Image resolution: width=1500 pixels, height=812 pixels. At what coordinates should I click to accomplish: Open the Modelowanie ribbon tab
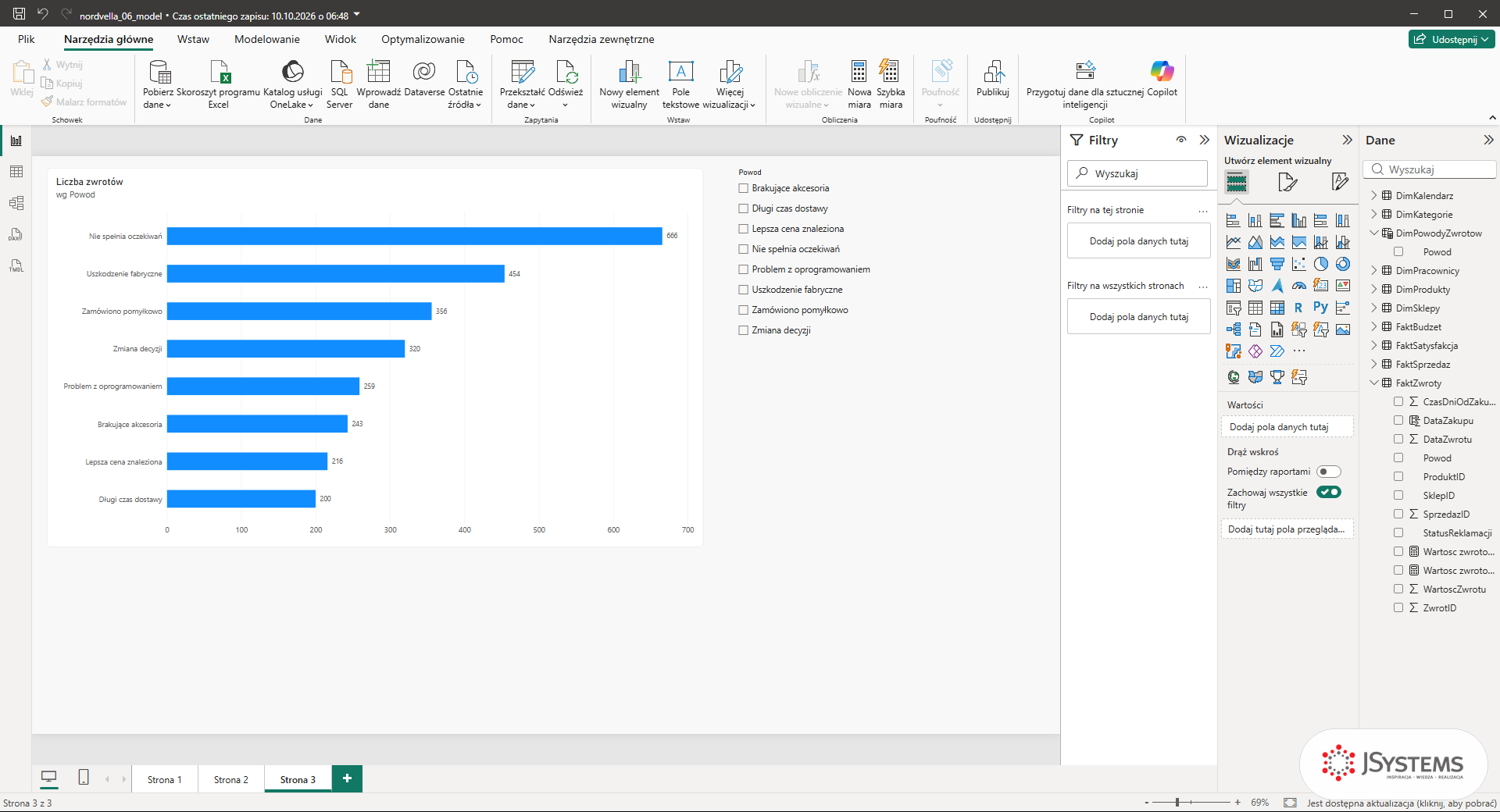tap(267, 39)
